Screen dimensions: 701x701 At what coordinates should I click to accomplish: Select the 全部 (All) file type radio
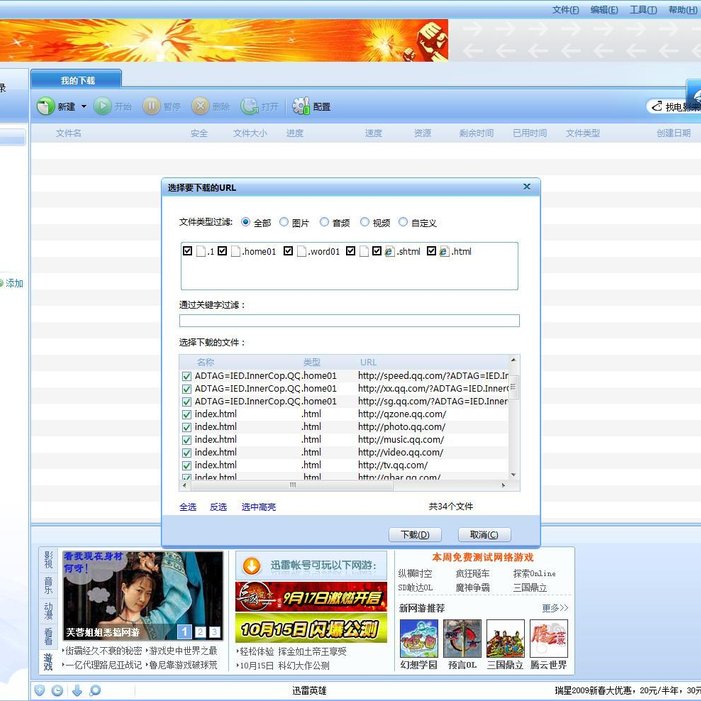tap(245, 222)
